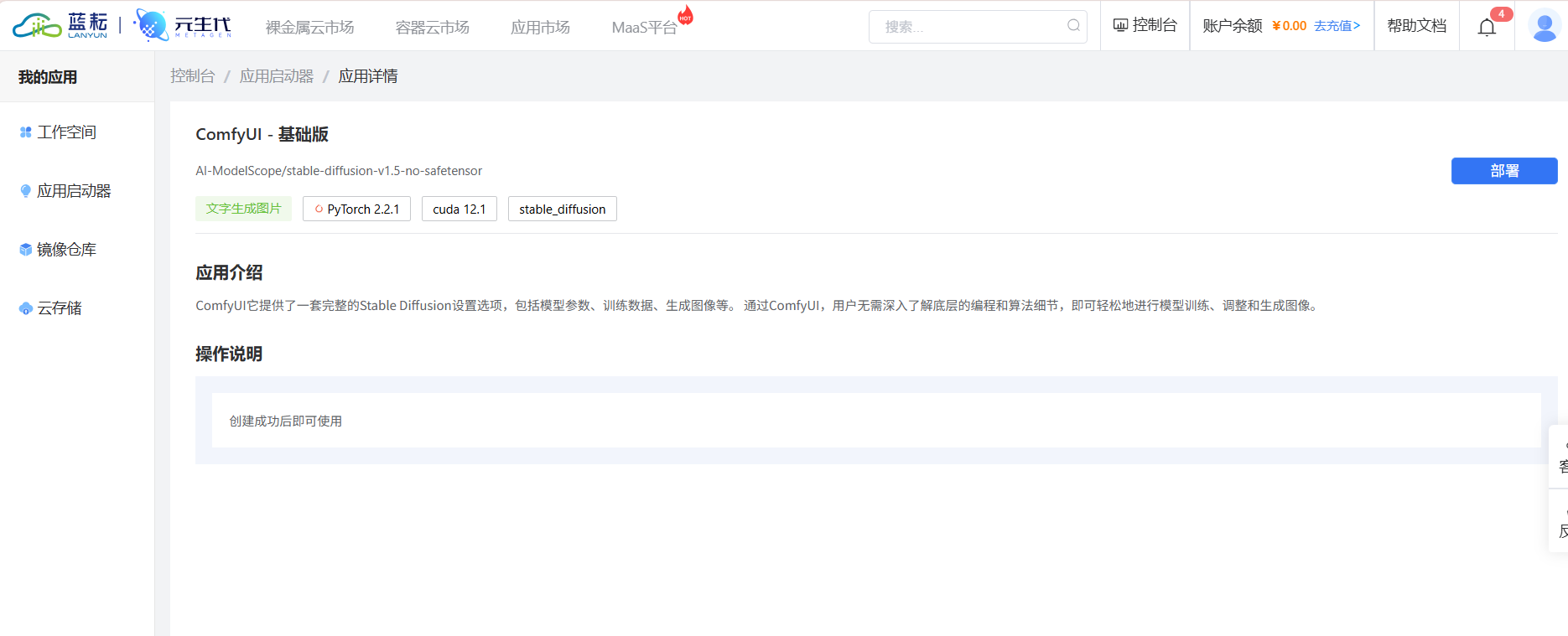1568x636 pixels.
Task: Click the 账户余额 label
Action: click(x=1233, y=25)
